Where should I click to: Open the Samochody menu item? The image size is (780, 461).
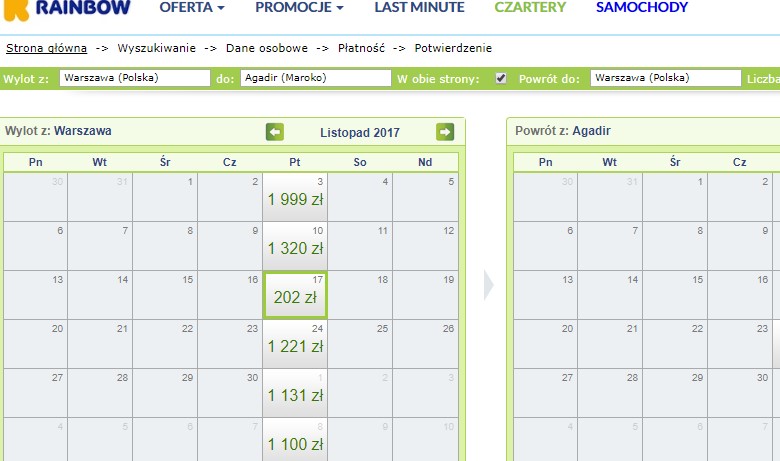pyautogui.click(x=642, y=8)
